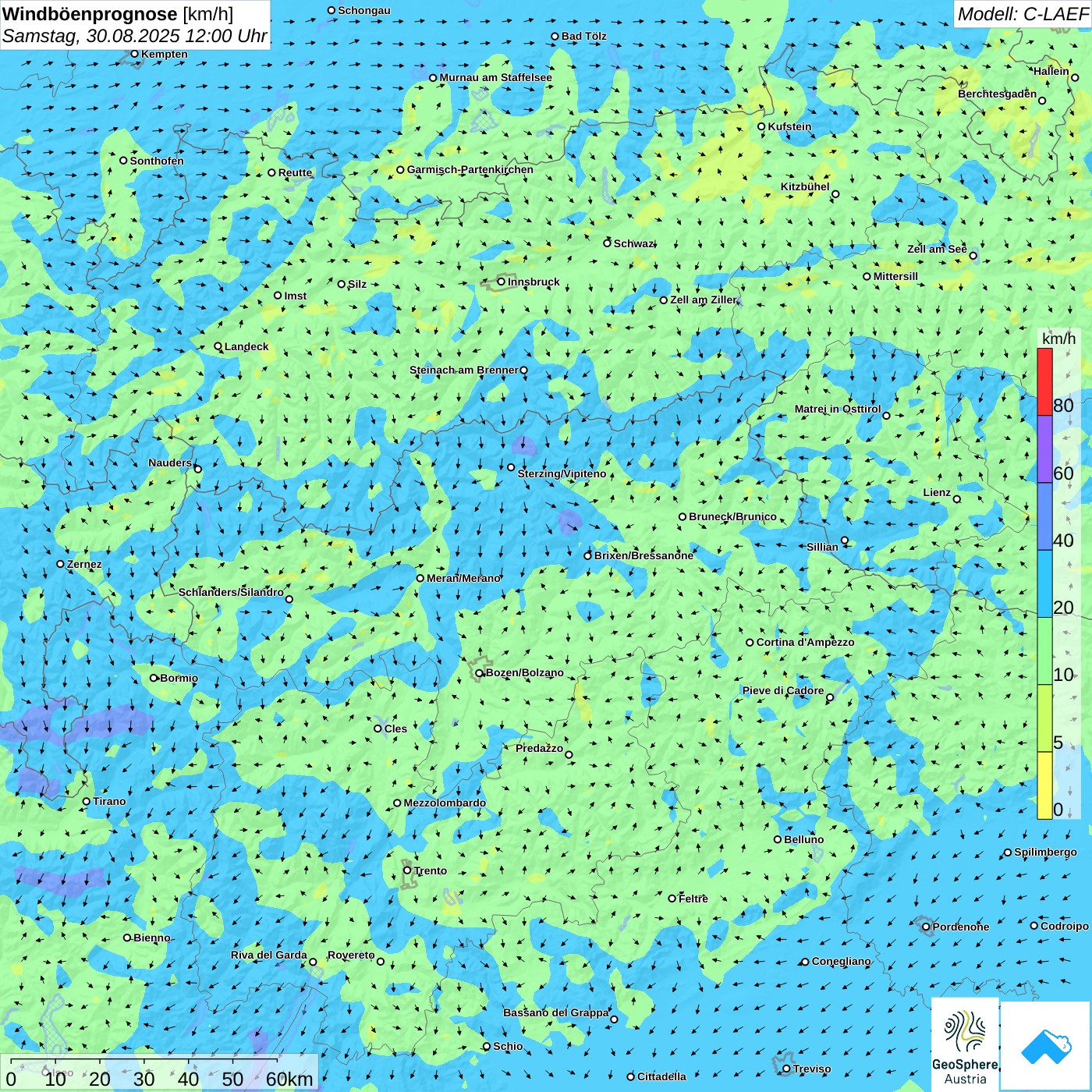Click the 'Landeck' city label

[246, 346]
